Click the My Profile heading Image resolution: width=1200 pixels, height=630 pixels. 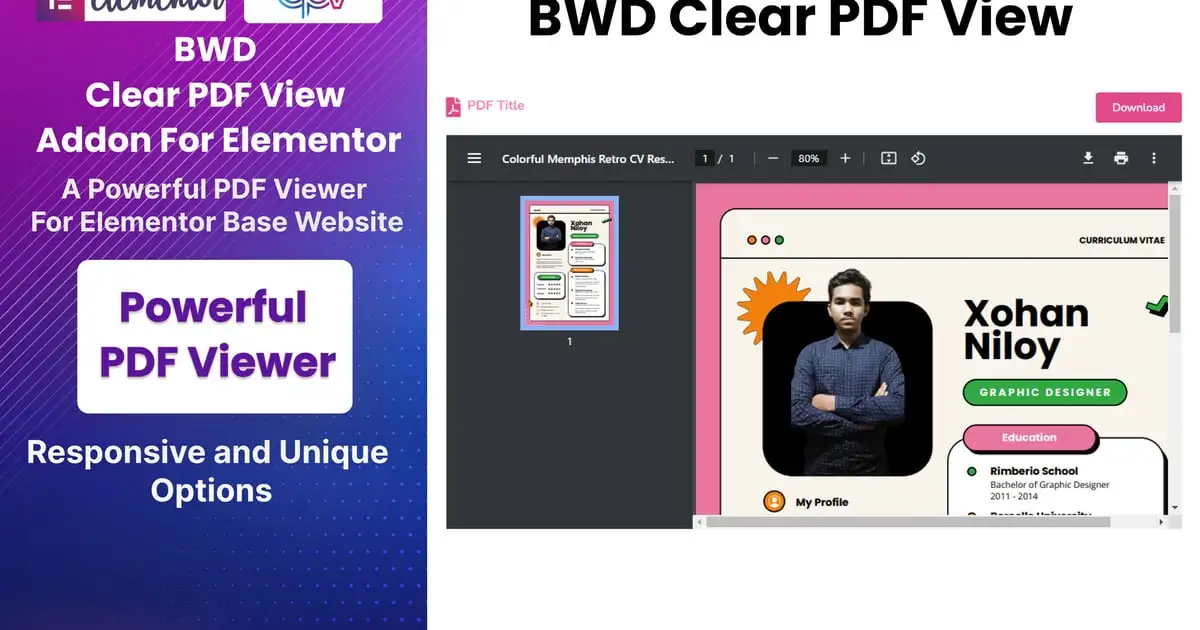(x=822, y=502)
